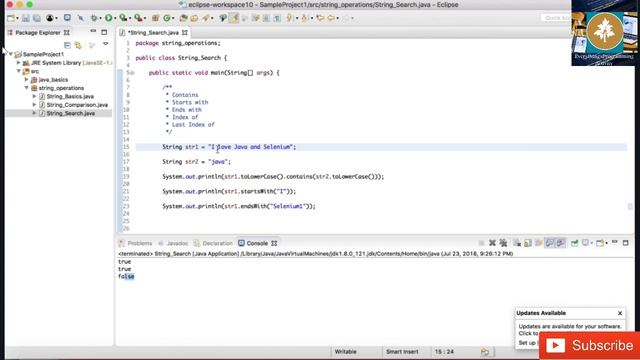Click the 'Writable' status bar entry
This screenshot has height=360, width=640.
coord(345,351)
